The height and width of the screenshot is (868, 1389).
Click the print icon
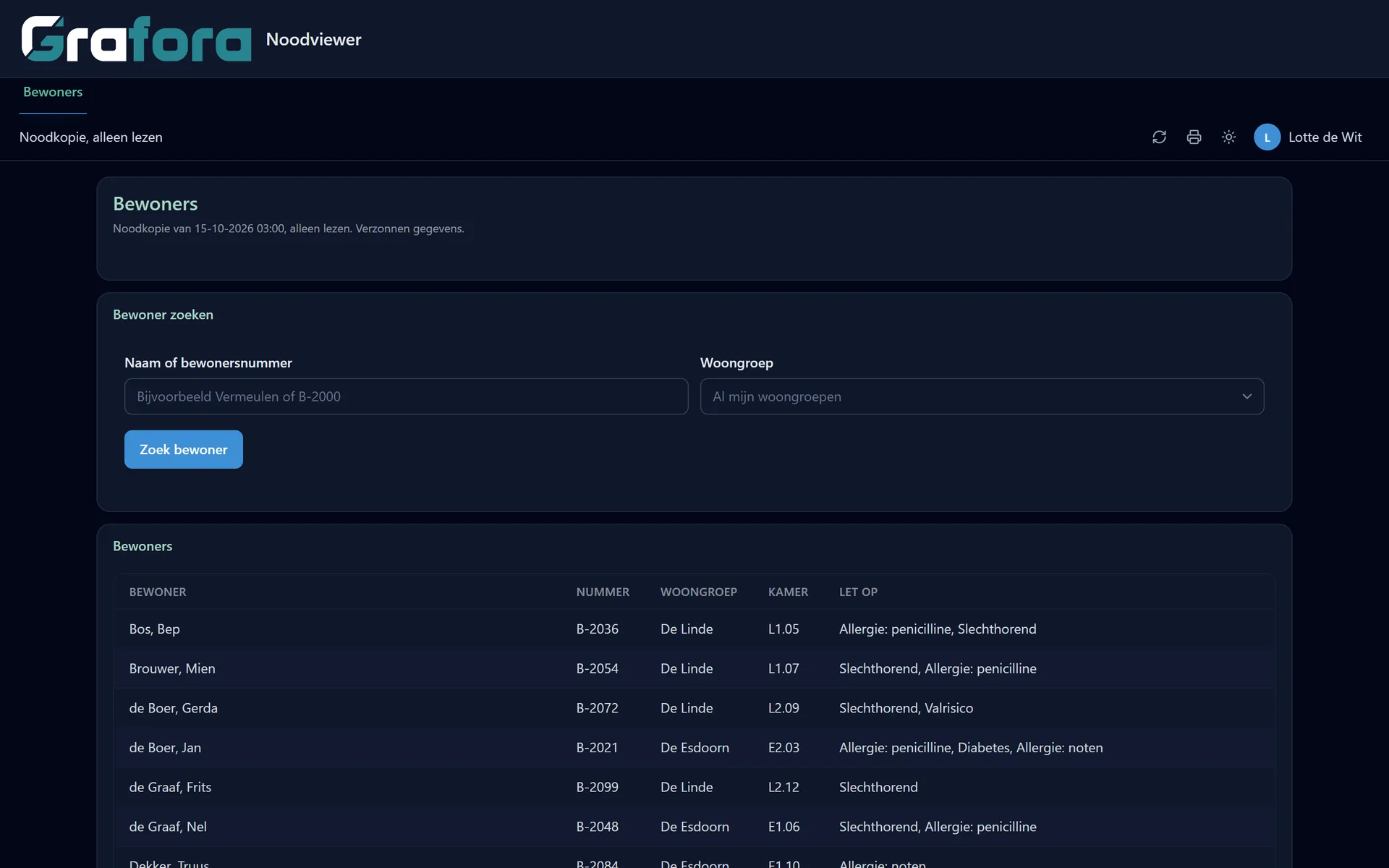(1194, 137)
